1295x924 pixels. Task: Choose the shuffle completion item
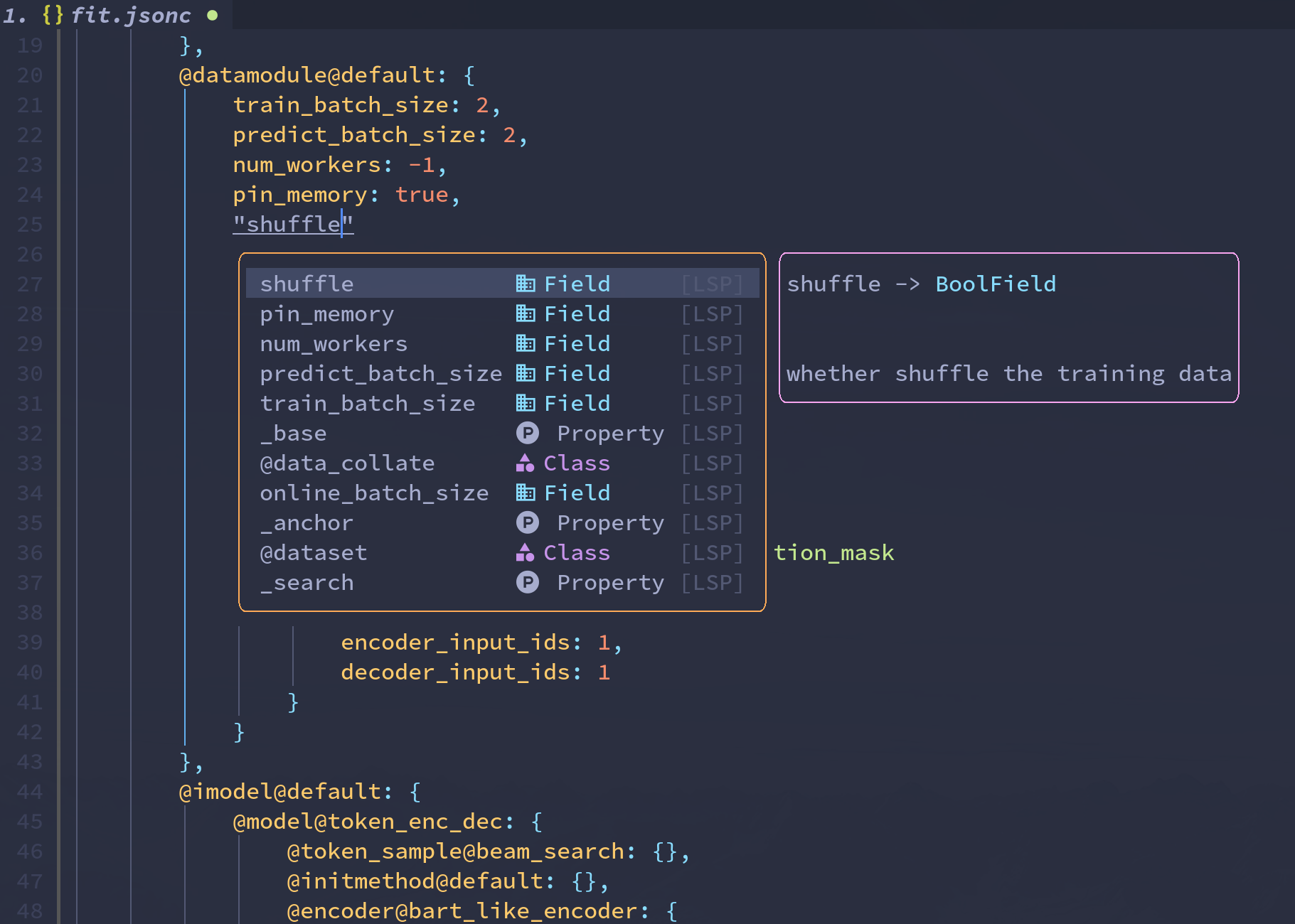pos(502,284)
